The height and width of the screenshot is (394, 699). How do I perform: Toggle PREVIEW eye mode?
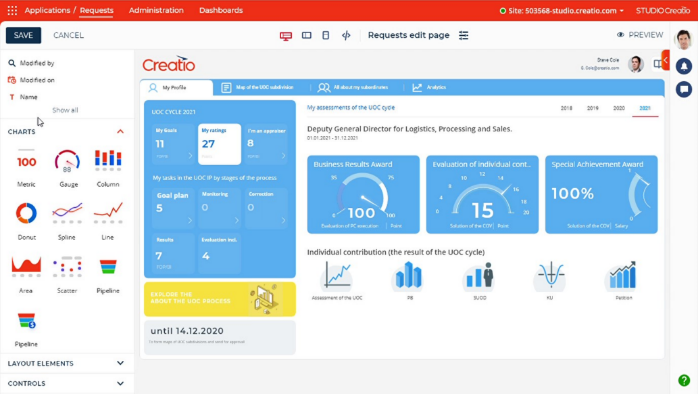tap(640, 35)
